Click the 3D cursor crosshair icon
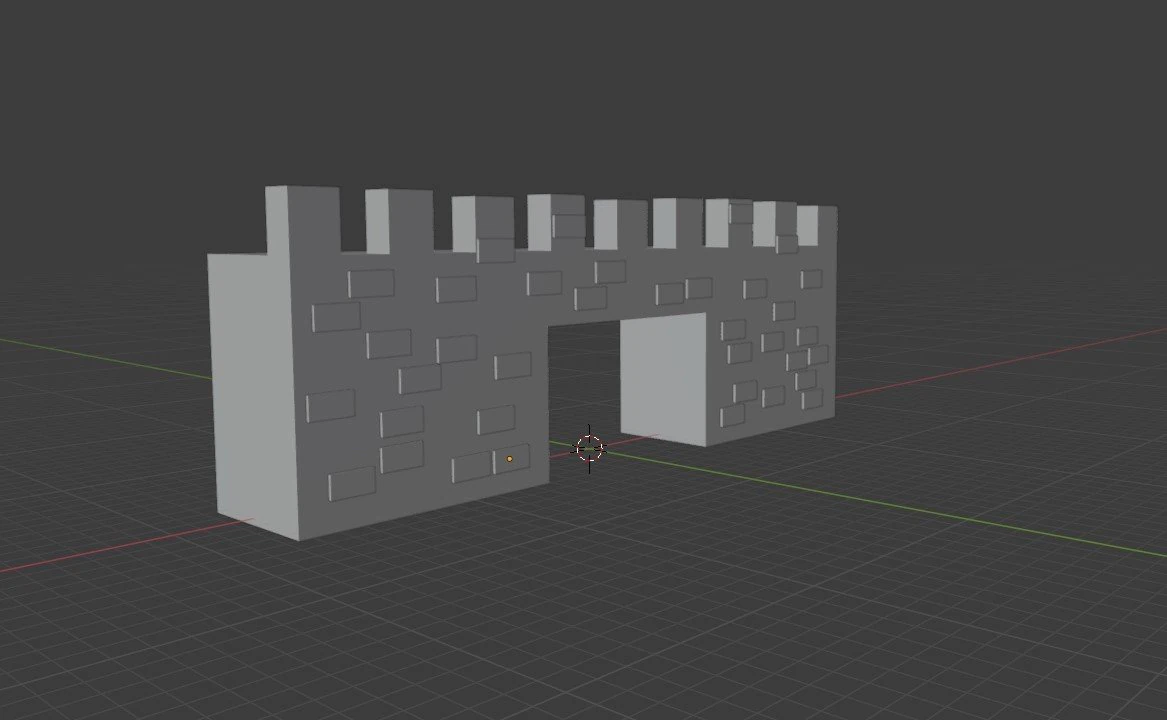Image resolution: width=1167 pixels, height=720 pixels. coord(589,449)
